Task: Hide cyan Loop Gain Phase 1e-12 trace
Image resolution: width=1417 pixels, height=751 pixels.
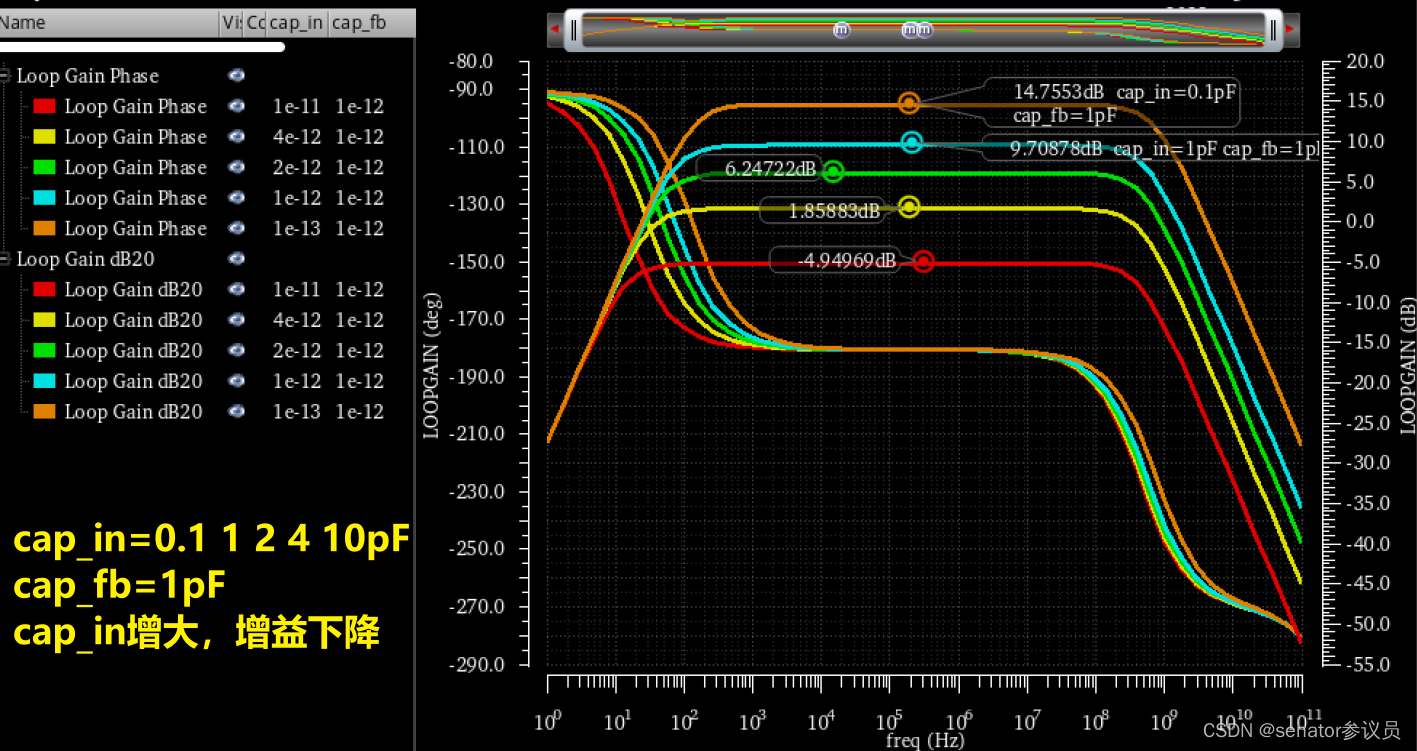Action: point(237,198)
